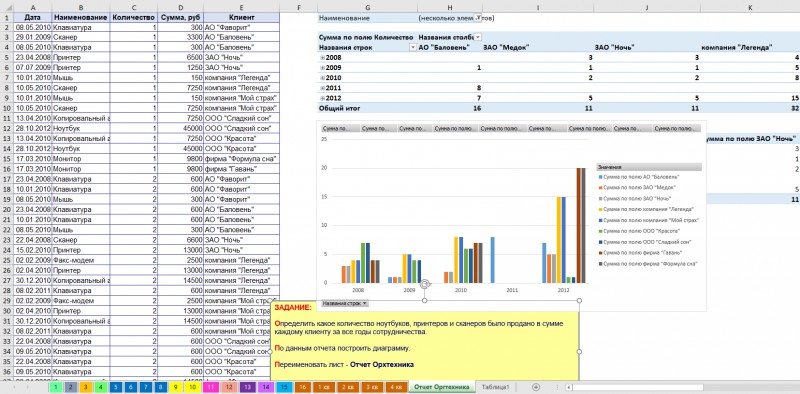
Task: Switch to sheet tab 10
Action: tap(192, 387)
